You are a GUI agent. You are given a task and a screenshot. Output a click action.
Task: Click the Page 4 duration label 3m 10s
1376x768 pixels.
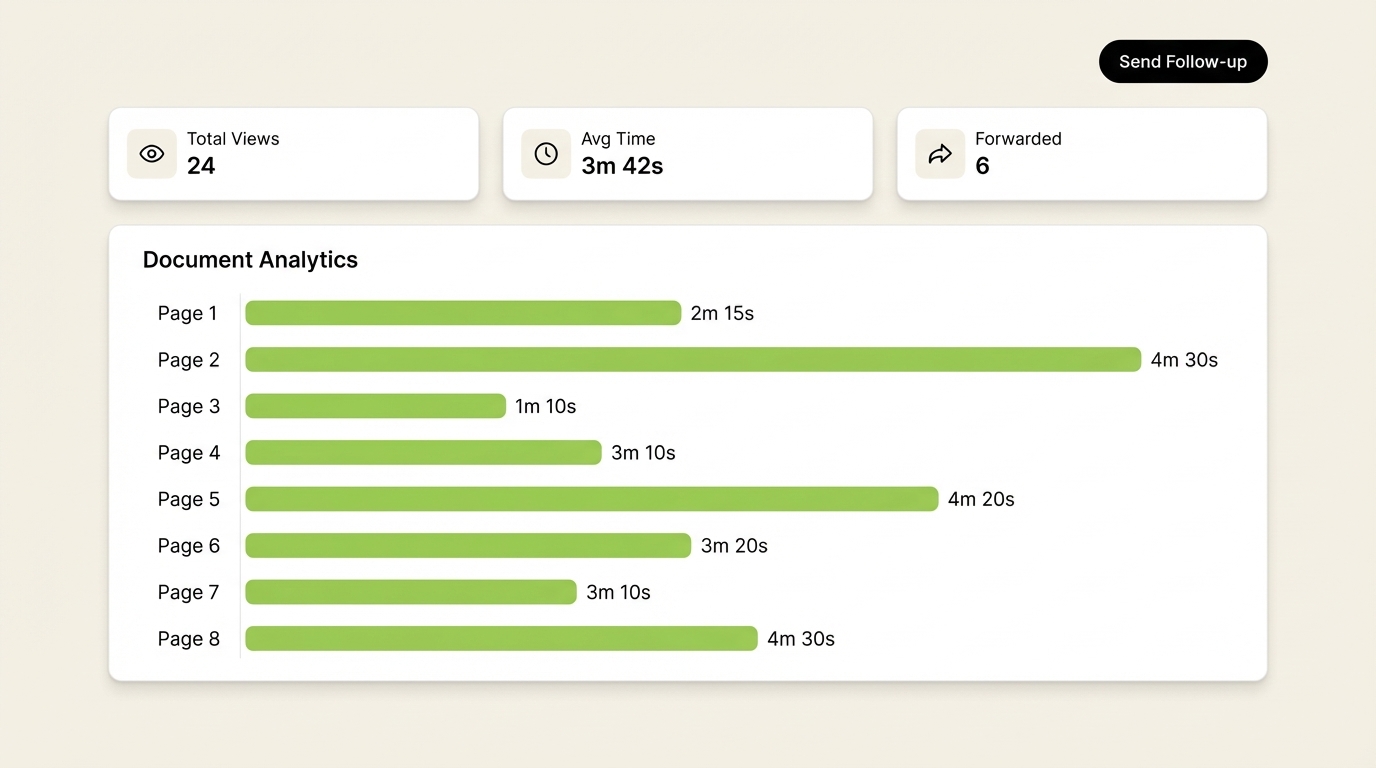[x=643, y=452]
